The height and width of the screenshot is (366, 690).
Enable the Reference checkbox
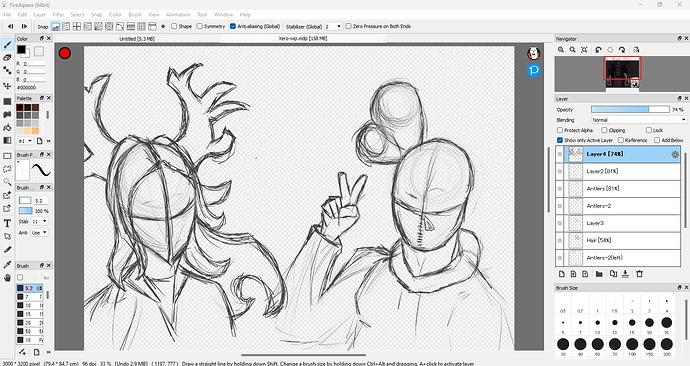[621, 140]
